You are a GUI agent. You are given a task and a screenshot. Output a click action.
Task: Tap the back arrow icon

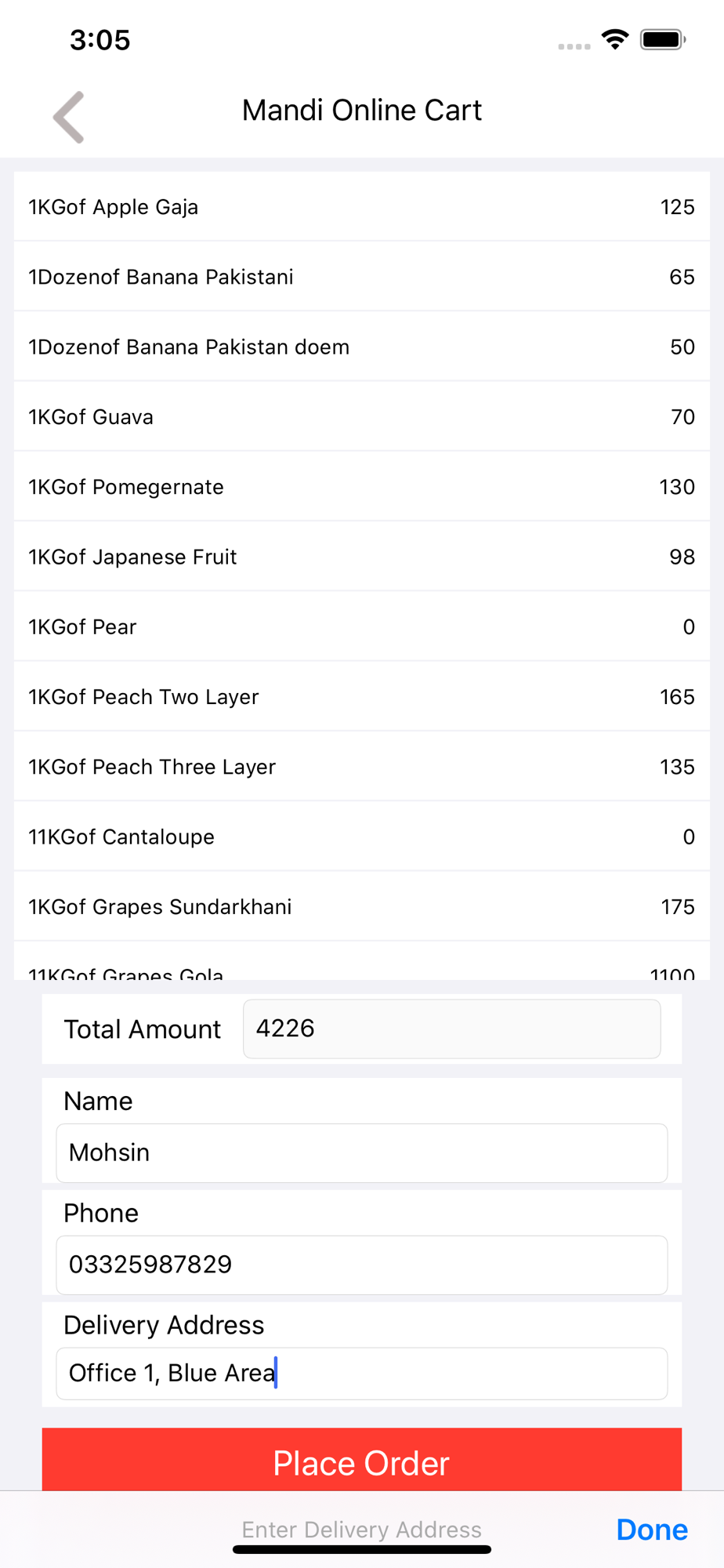69,118
